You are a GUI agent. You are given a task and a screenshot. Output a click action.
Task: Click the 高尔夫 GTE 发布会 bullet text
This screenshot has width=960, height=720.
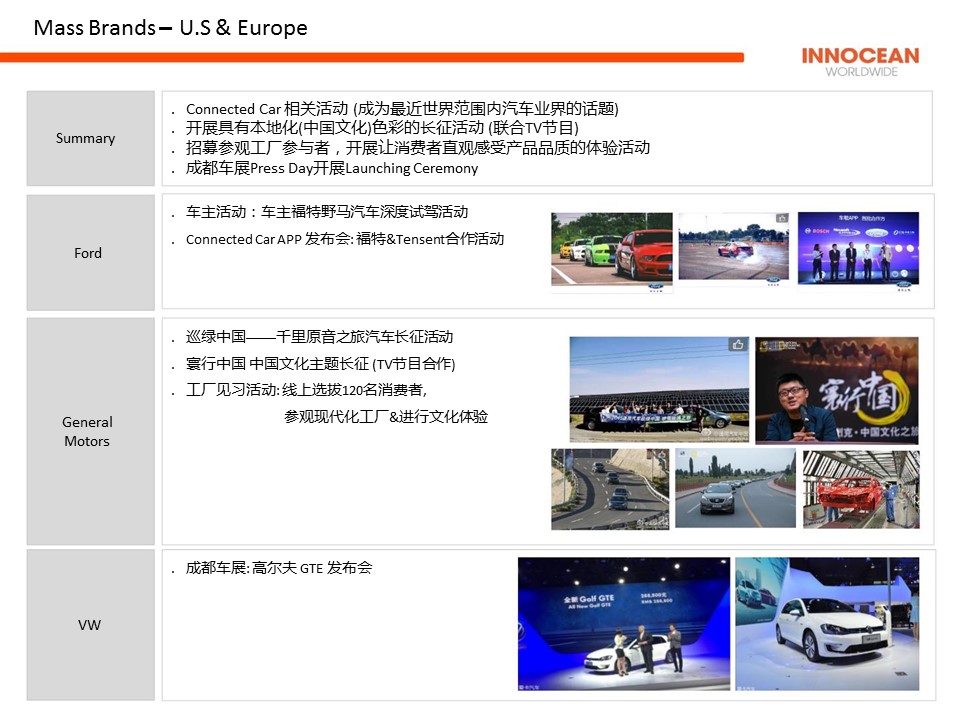coord(278,568)
